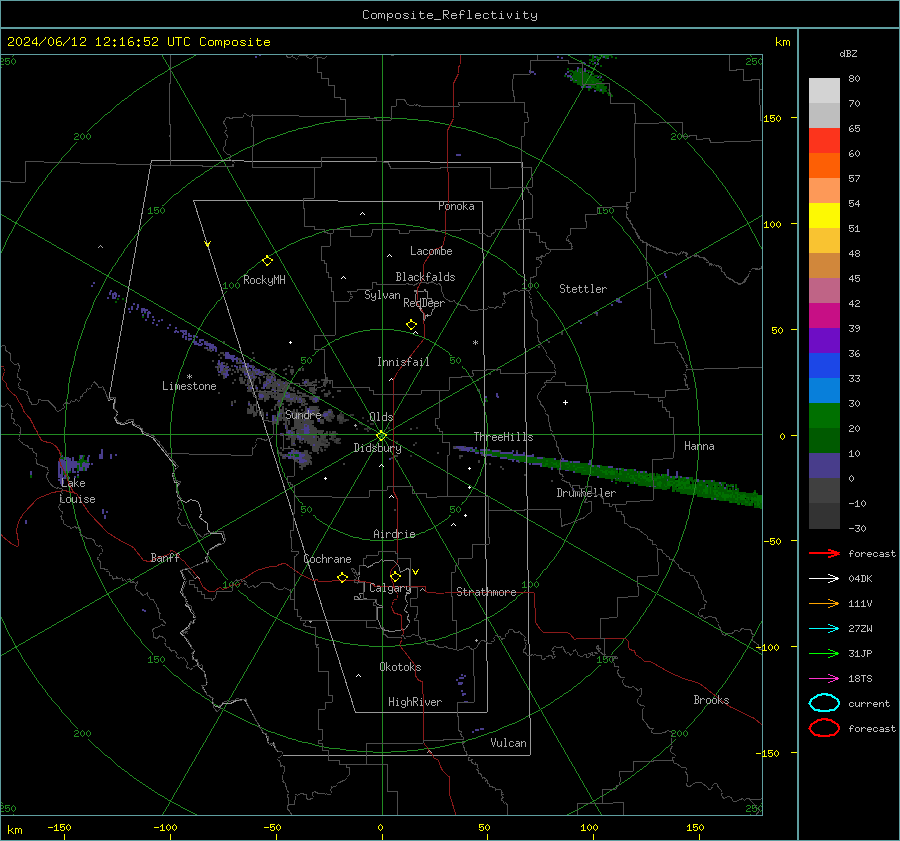Select the yellow 54 dBZ color swatch

point(824,215)
